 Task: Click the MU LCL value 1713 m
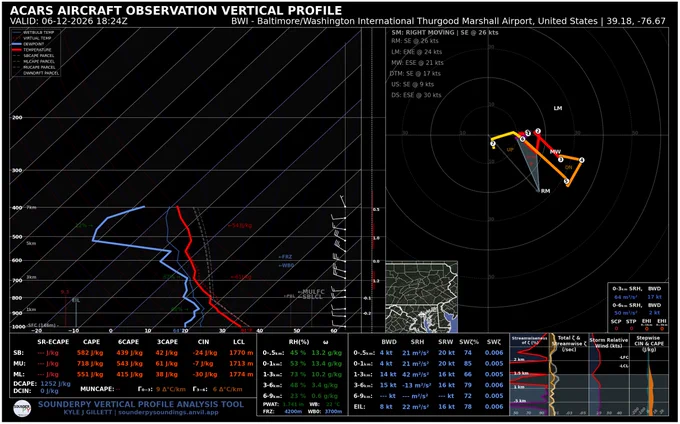241,364
